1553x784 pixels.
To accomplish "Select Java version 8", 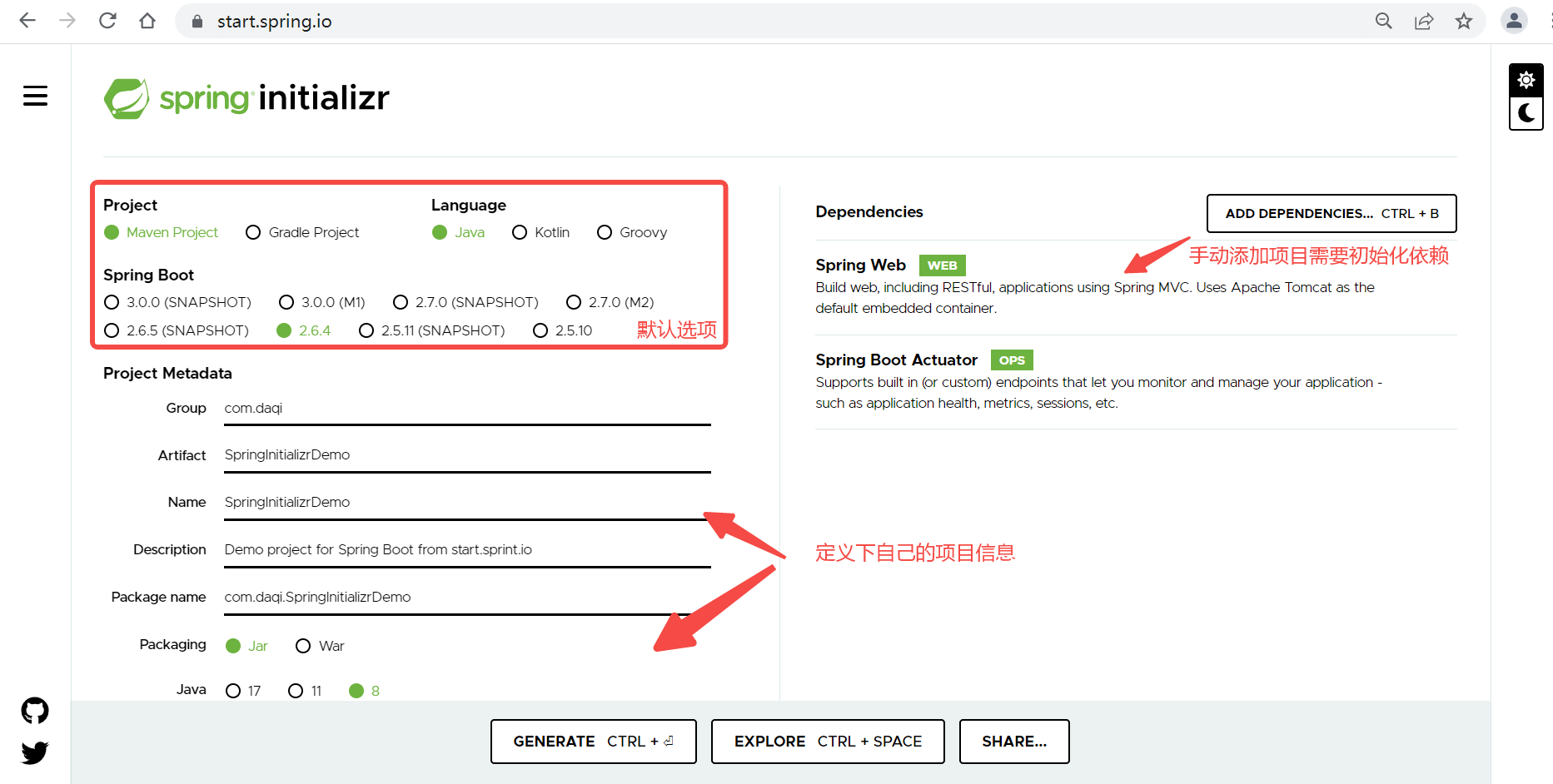I will pos(365,691).
